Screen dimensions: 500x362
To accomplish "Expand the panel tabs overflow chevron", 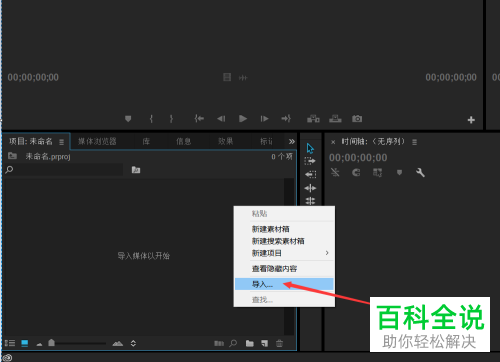I will pos(292,142).
